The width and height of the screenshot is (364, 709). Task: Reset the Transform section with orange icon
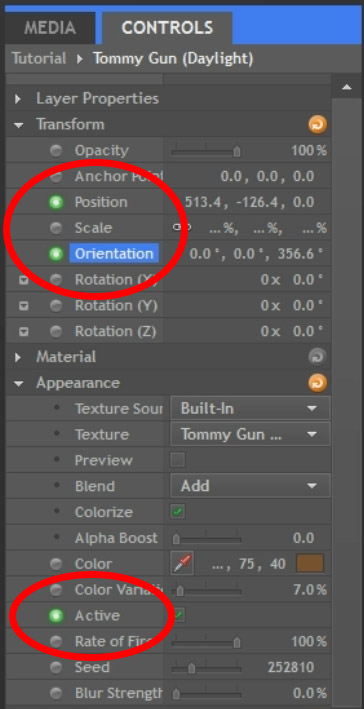[318, 125]
